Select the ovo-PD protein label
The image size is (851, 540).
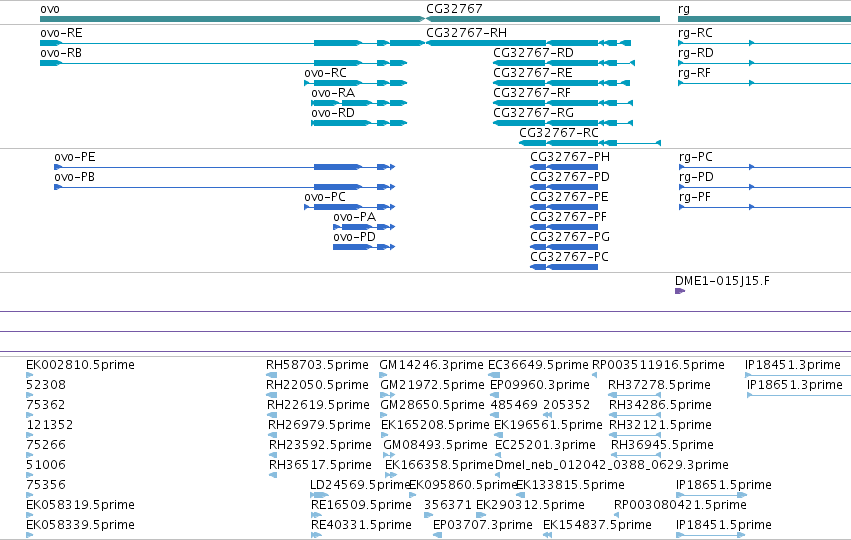354,237
